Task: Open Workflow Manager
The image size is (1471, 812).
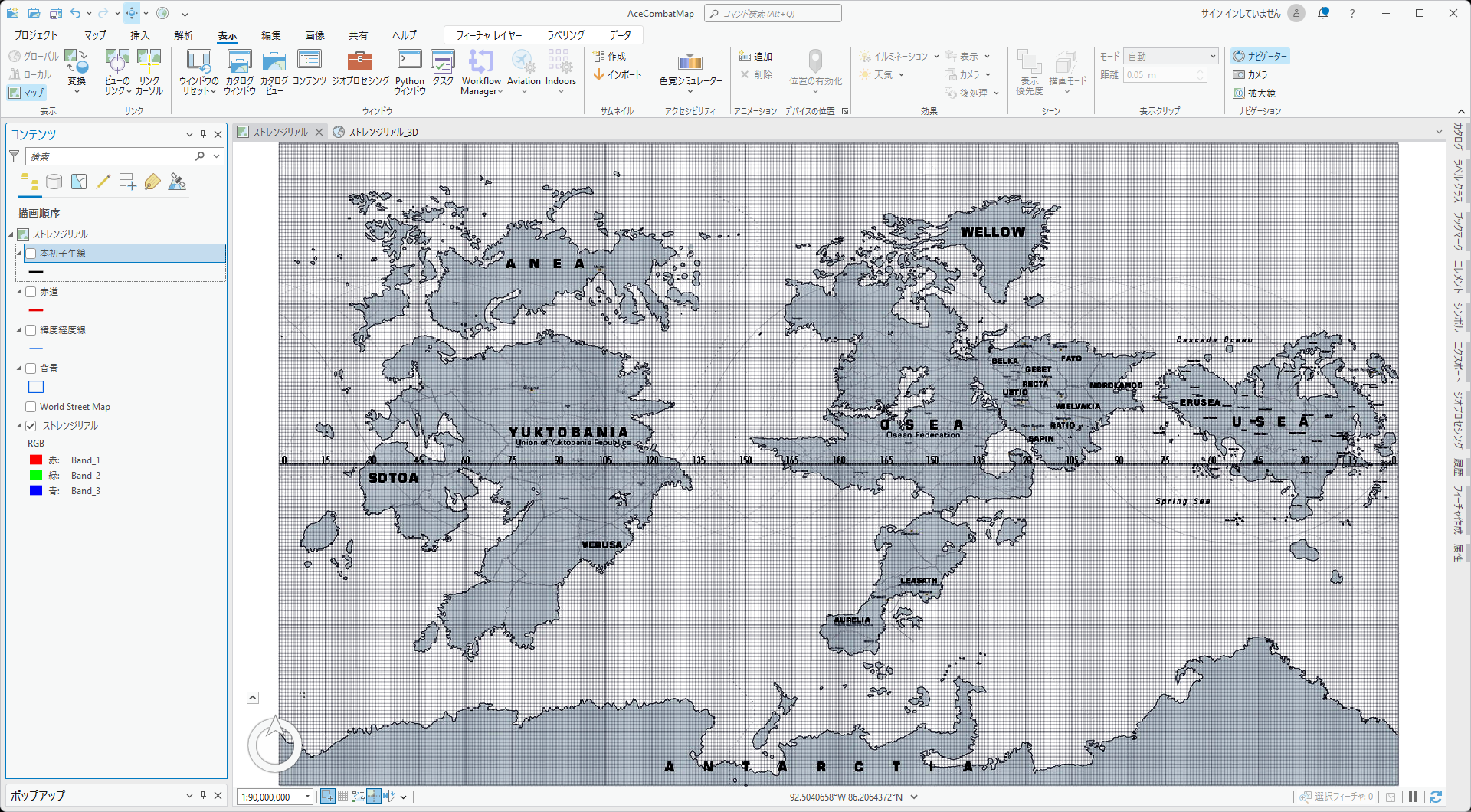Action: [481, 72]
